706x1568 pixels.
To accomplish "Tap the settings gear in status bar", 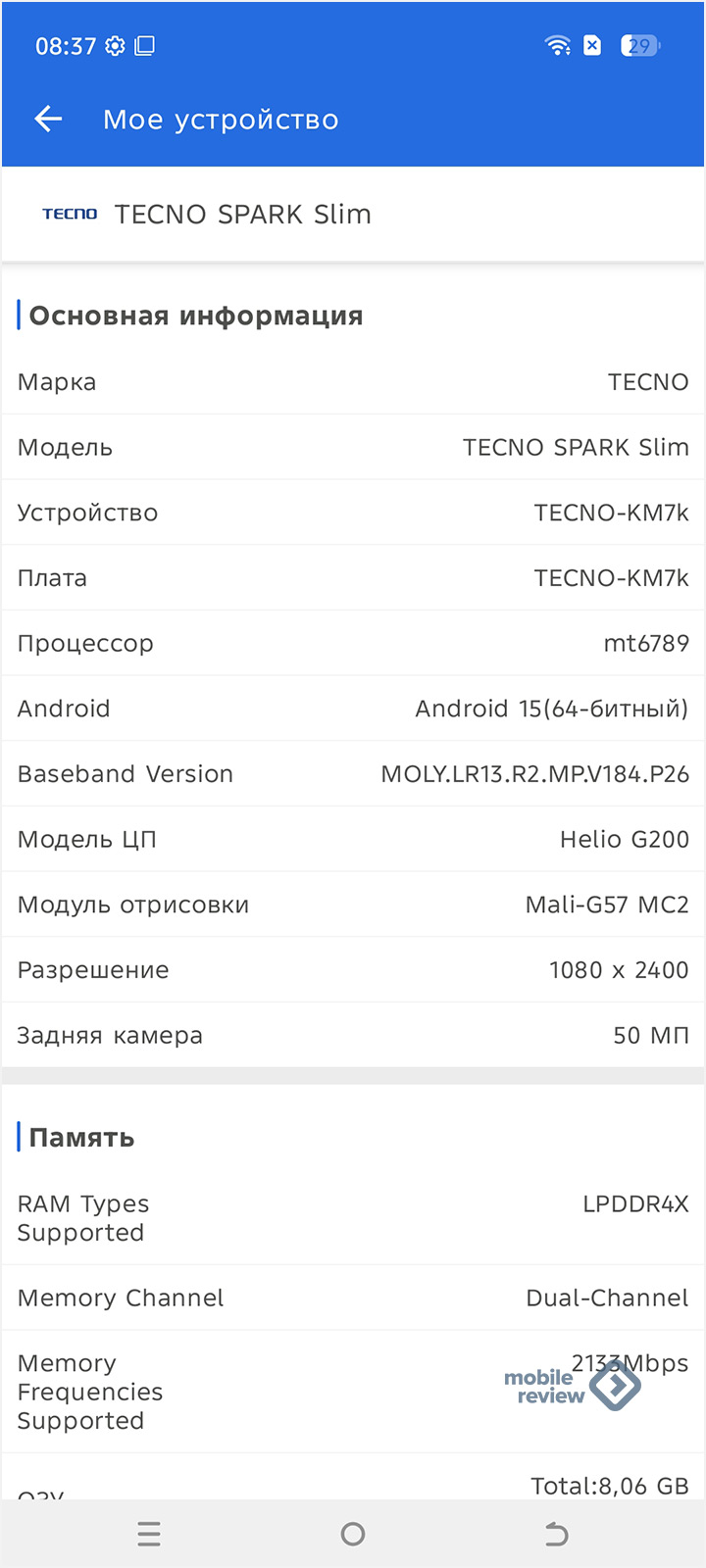I will [116, 46].
